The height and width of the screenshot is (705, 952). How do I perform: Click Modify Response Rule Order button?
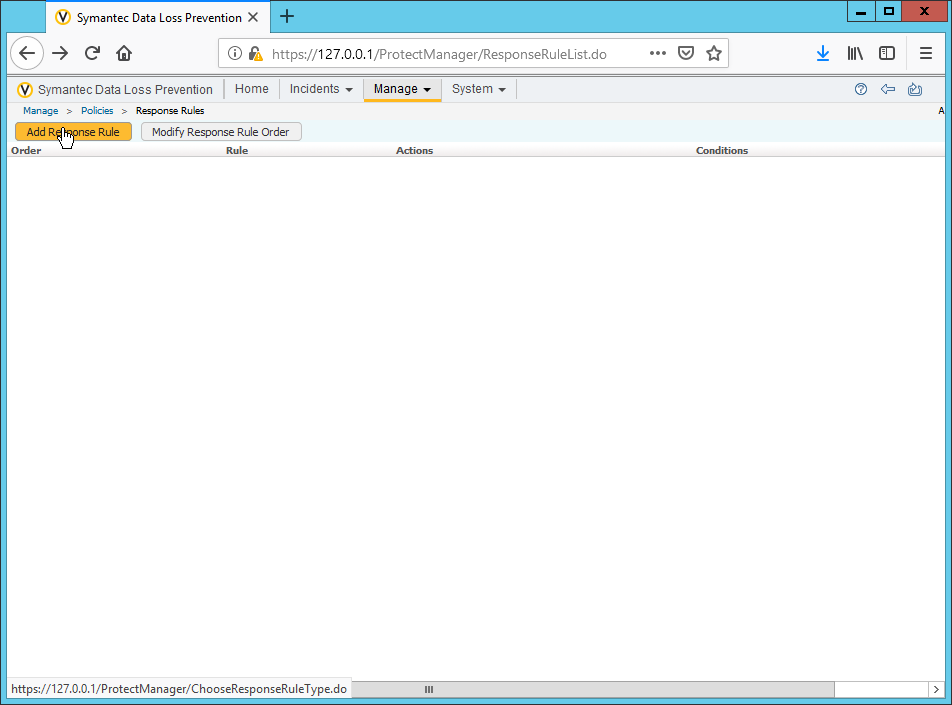221,132
